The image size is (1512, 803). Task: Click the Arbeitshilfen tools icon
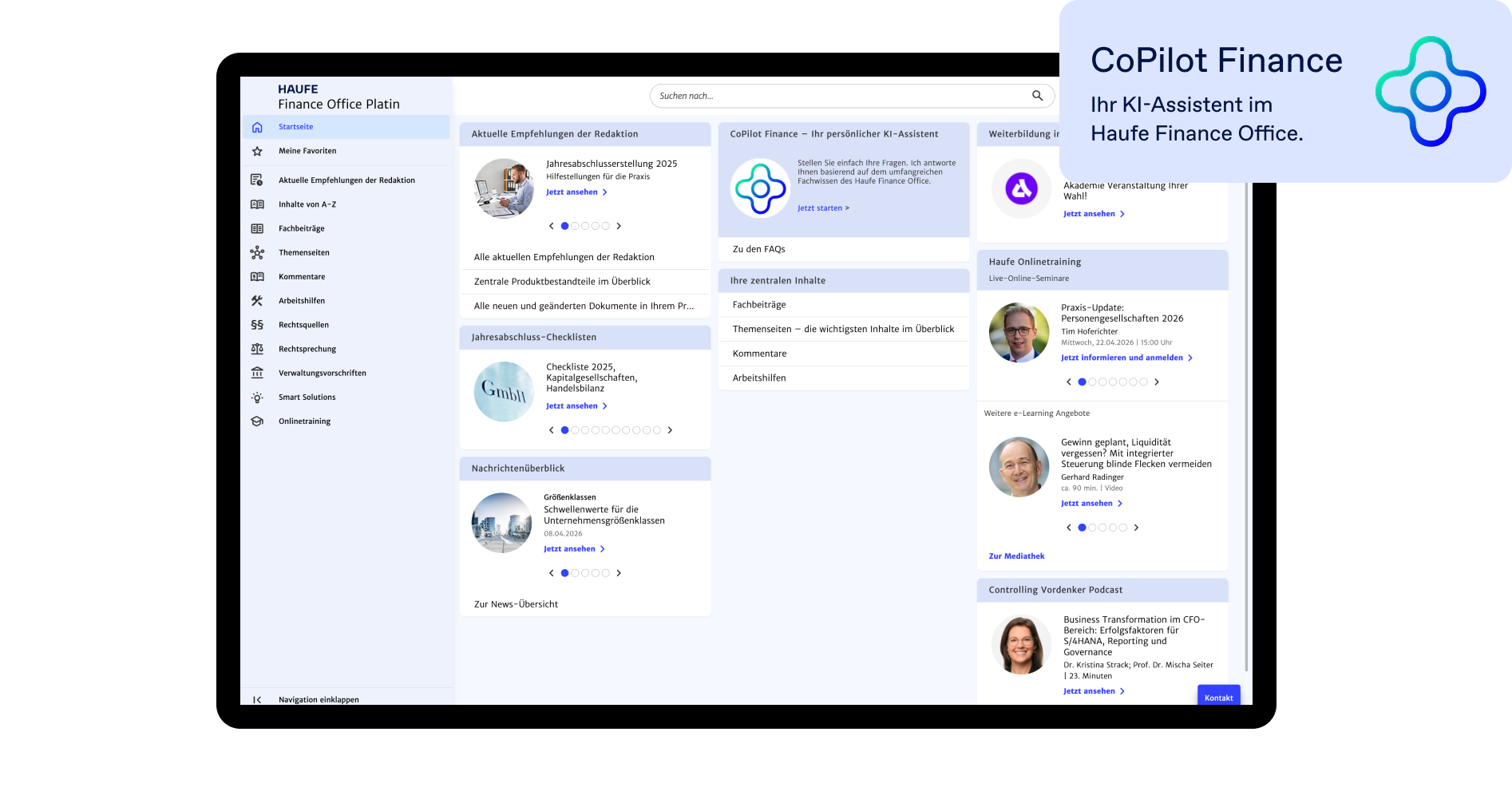257,301
